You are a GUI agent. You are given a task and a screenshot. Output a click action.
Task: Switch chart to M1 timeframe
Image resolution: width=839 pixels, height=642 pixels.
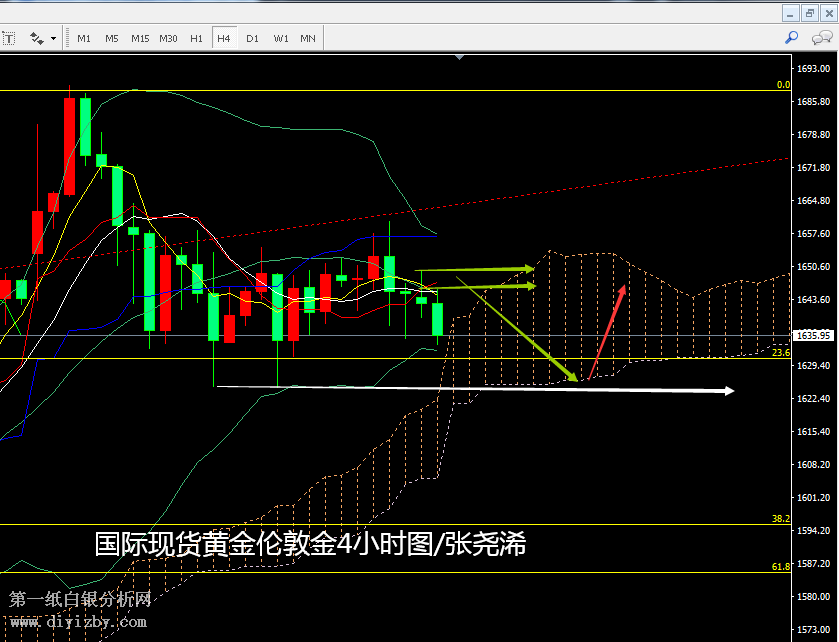pyautogui.click(x=84, y=38)
